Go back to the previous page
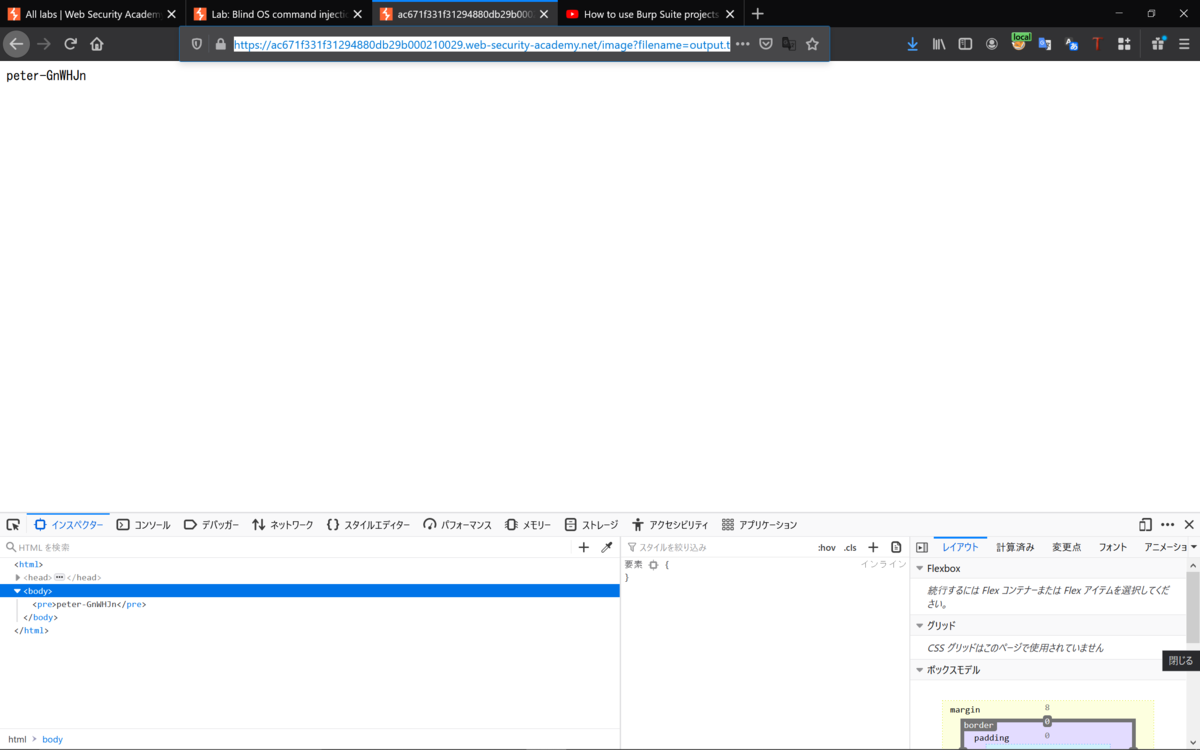Image resolution: width=1200 pixels, height=750 pixels. tap(16, 44)
